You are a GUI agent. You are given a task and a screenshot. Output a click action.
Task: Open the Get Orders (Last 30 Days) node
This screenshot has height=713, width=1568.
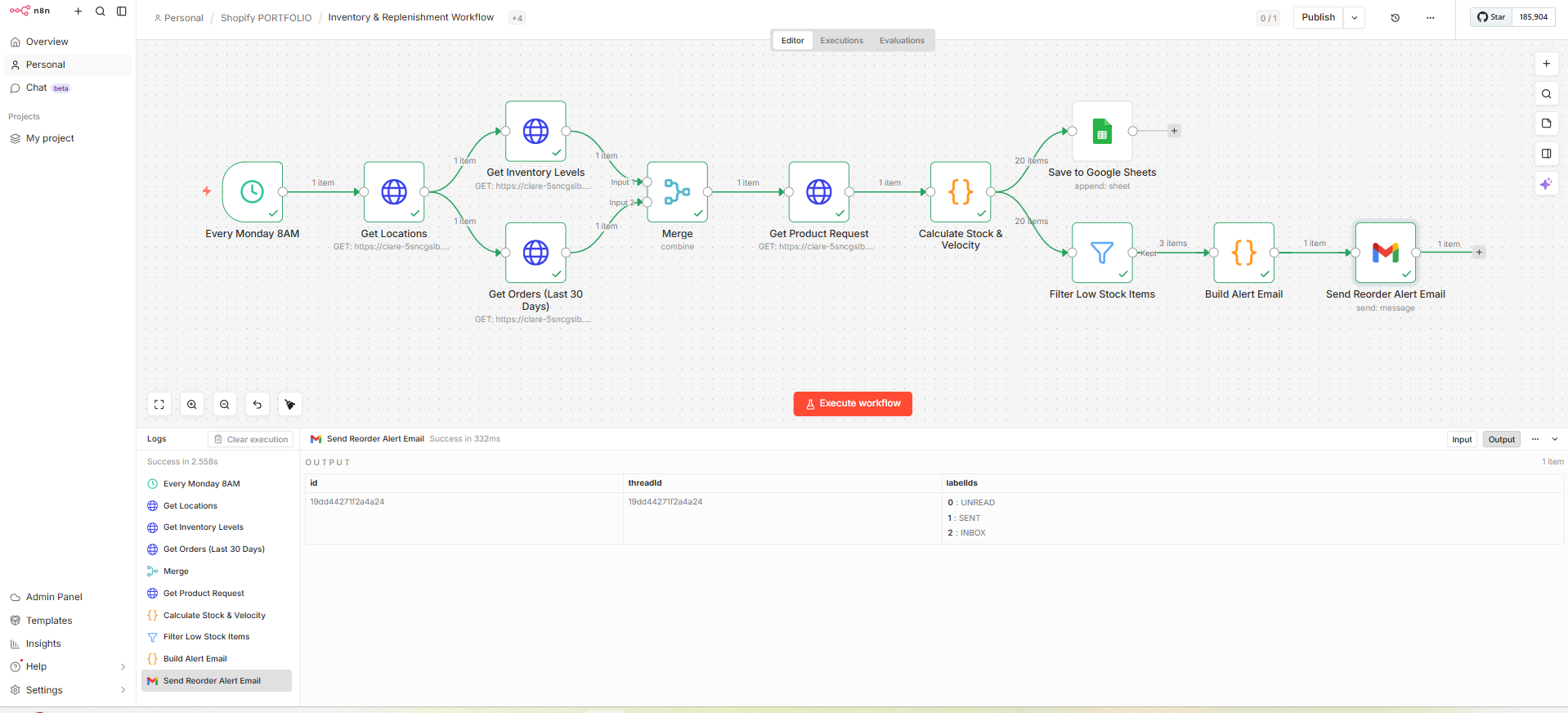coord(535,253)
